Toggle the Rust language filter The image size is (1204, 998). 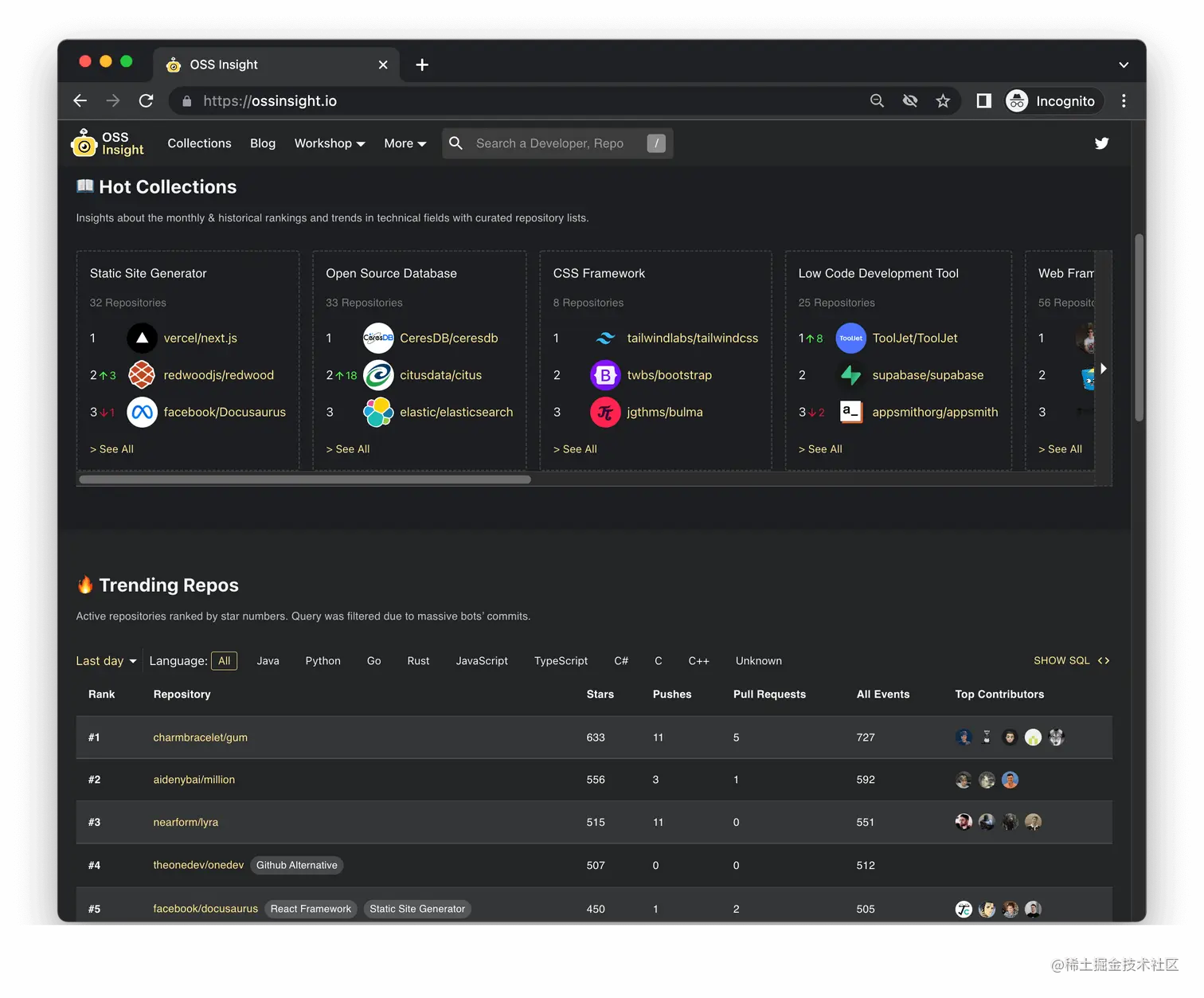tap(418, 660)
